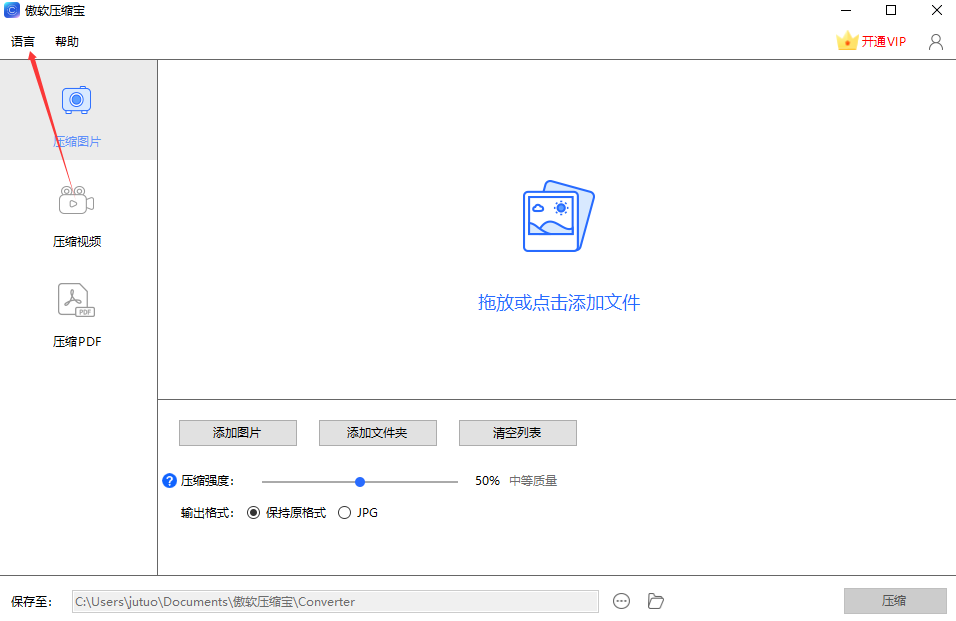Screen dimensions: 956x621
Task: Minimize the 傲软压缩宝 window
Action: pos(846,10)
